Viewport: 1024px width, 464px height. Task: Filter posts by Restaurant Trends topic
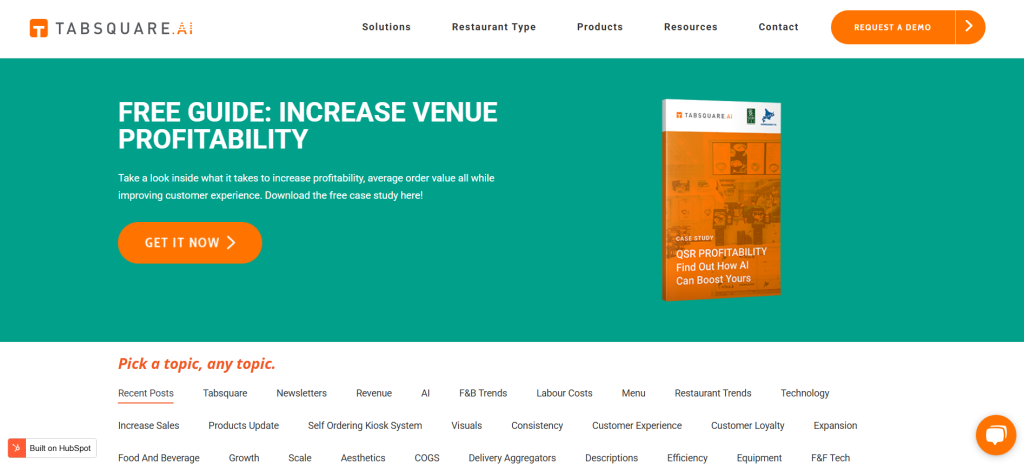point(712,393)
